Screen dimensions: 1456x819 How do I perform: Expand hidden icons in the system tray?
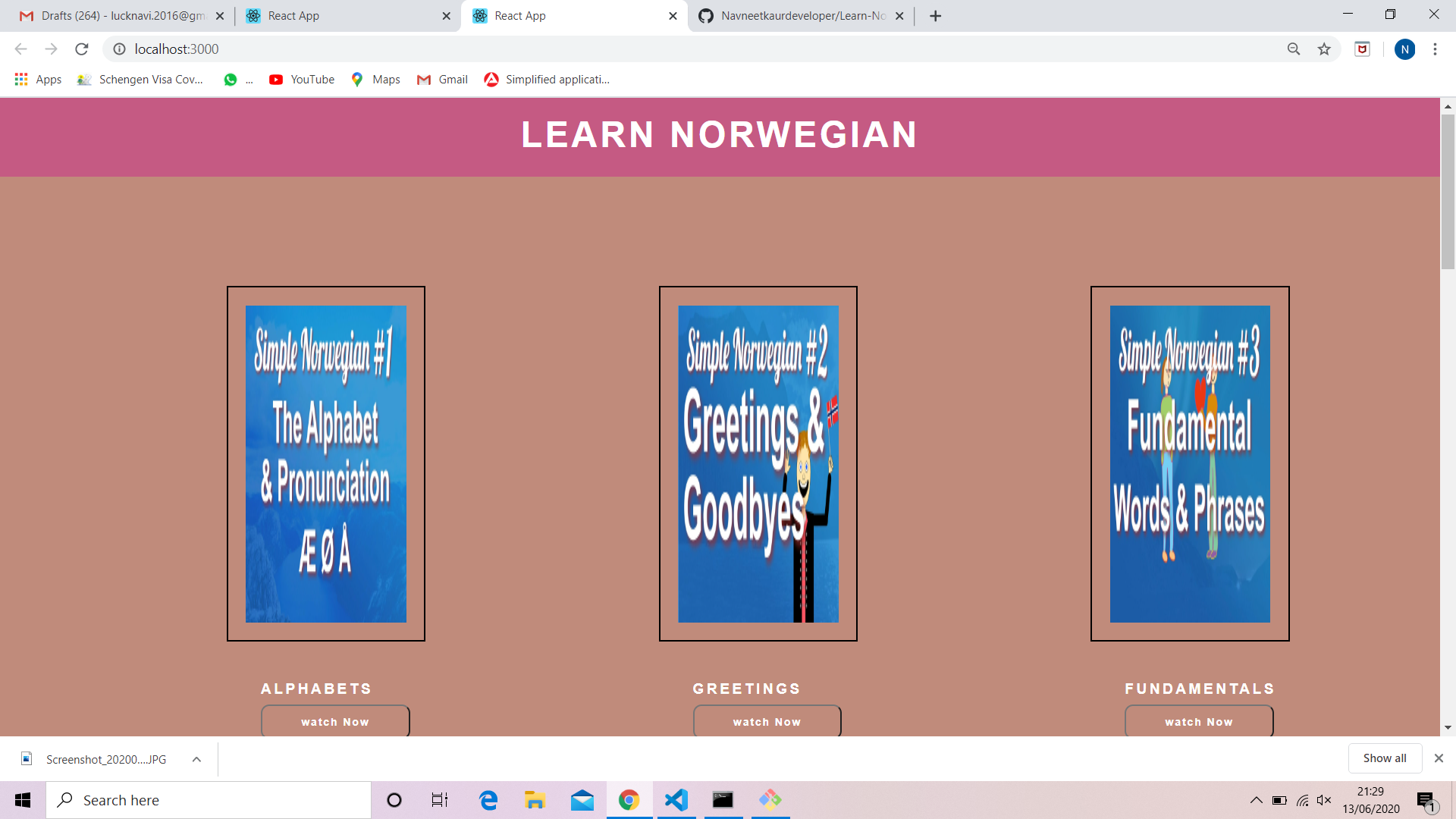[1257, 799]
